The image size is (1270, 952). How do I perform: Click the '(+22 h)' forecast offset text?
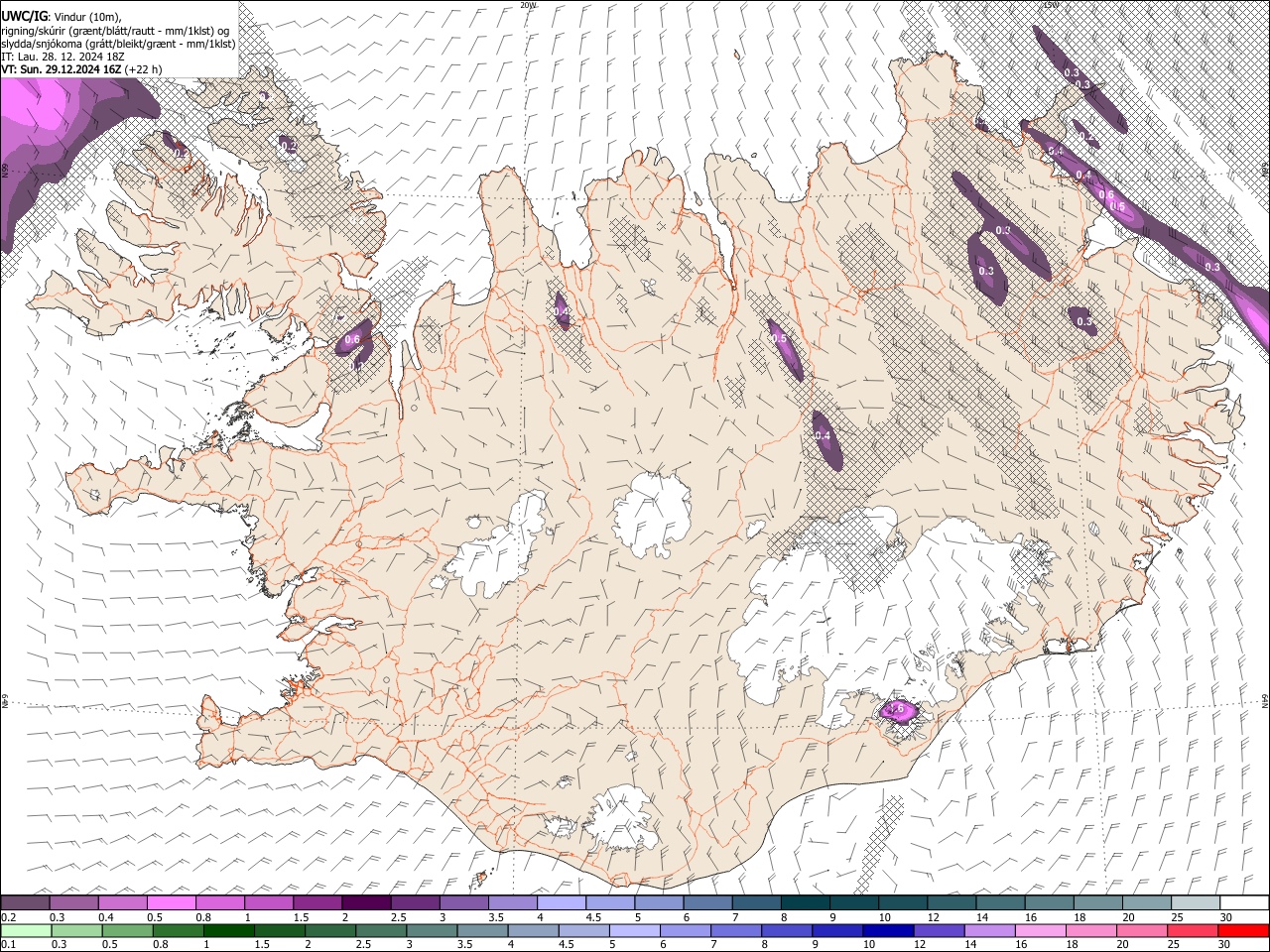coord(144,69)
